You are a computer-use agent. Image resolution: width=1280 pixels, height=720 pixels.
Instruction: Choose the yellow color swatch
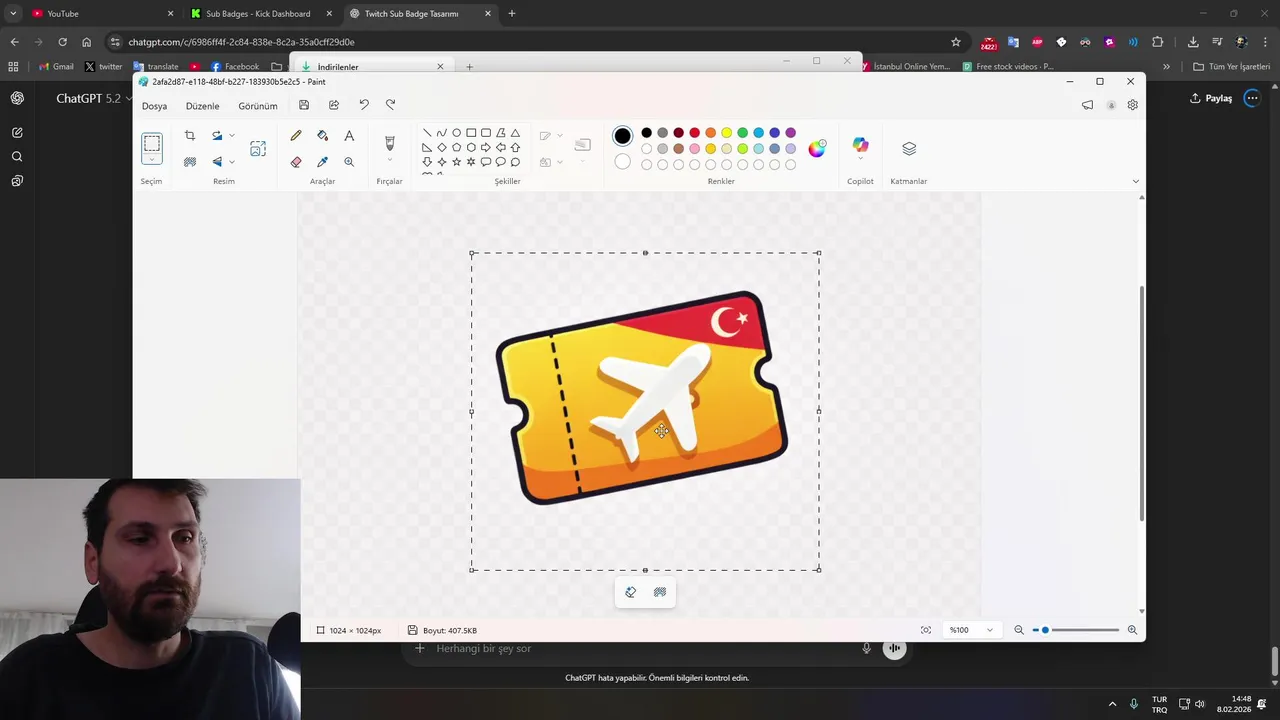point(726,133)
